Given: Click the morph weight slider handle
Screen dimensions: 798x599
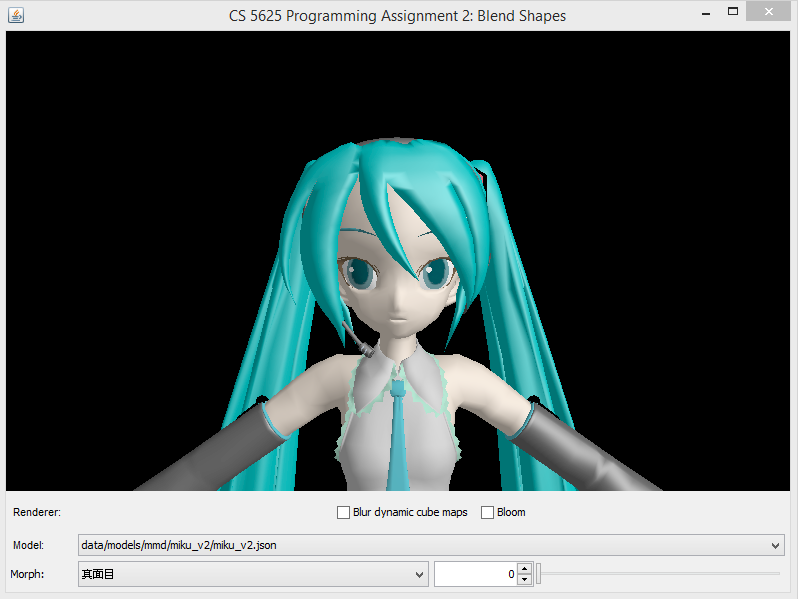Looking at the screenshot, I should pos(539,573).
